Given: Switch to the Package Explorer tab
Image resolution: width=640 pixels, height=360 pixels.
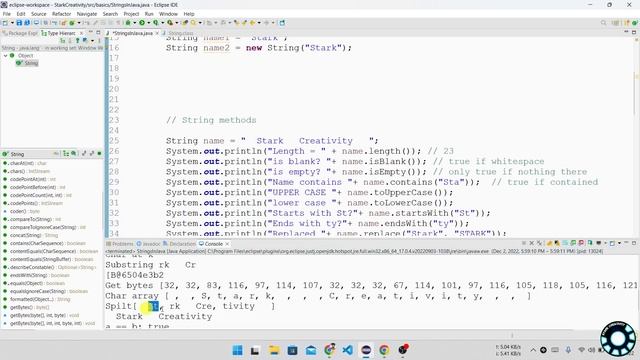Looking at the screenshot, I should click(20, 33).
